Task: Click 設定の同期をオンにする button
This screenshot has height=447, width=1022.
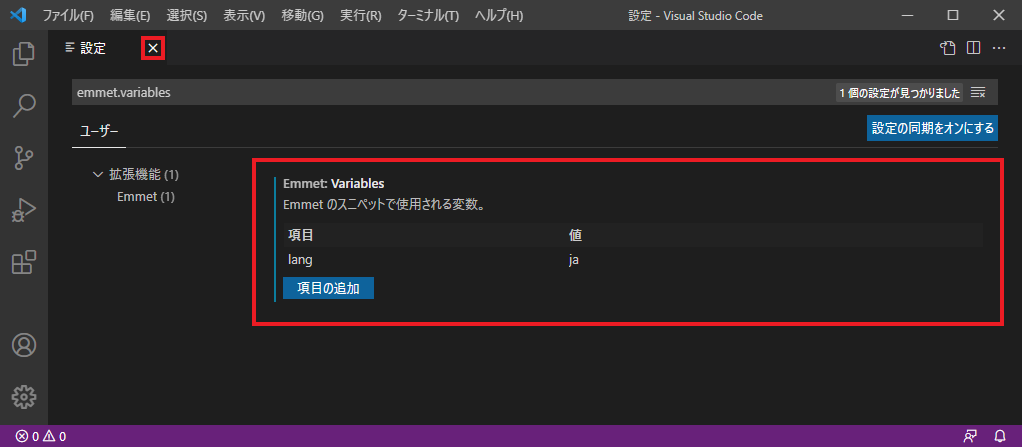Action: click(932, 128)
